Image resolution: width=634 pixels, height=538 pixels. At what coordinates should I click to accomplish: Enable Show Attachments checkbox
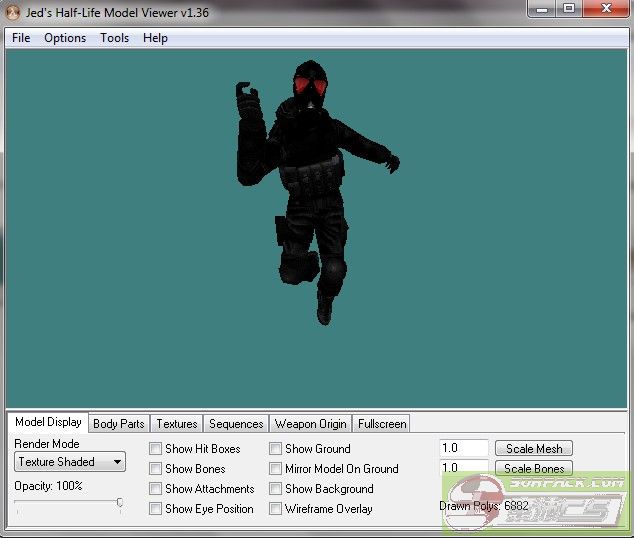tap(155, 489)
